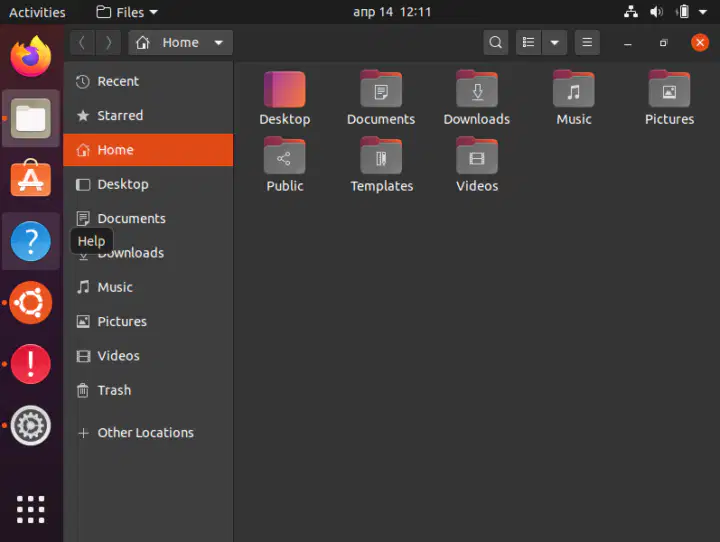Select the Templates folder icon
Image resolution: width=720 pixels, height=542 pixels.
(381, 155)
